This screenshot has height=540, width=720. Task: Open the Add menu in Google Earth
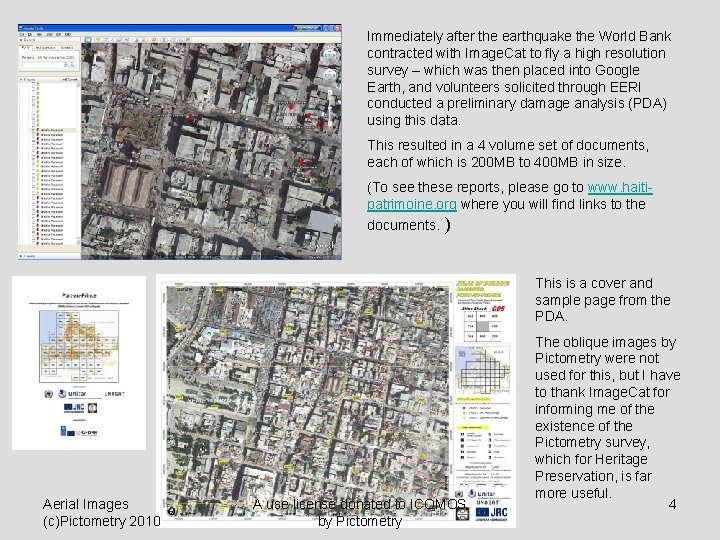click(x=58, y=34)
